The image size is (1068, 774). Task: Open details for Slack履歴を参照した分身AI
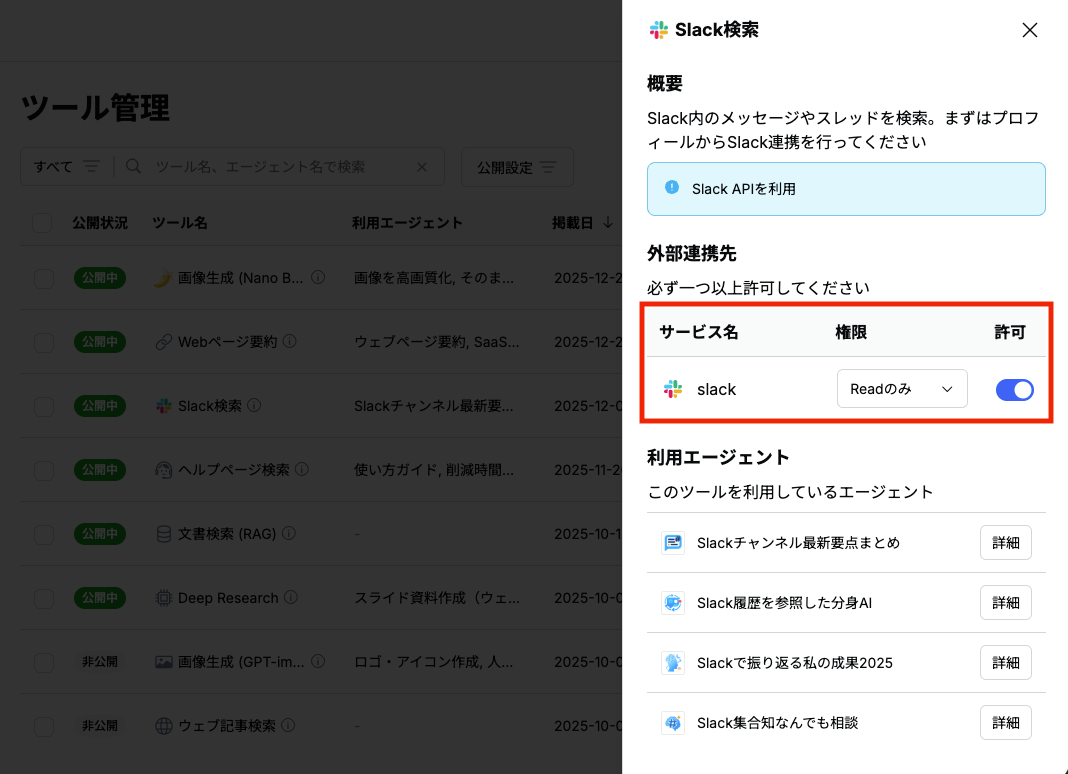(1005, 603)
